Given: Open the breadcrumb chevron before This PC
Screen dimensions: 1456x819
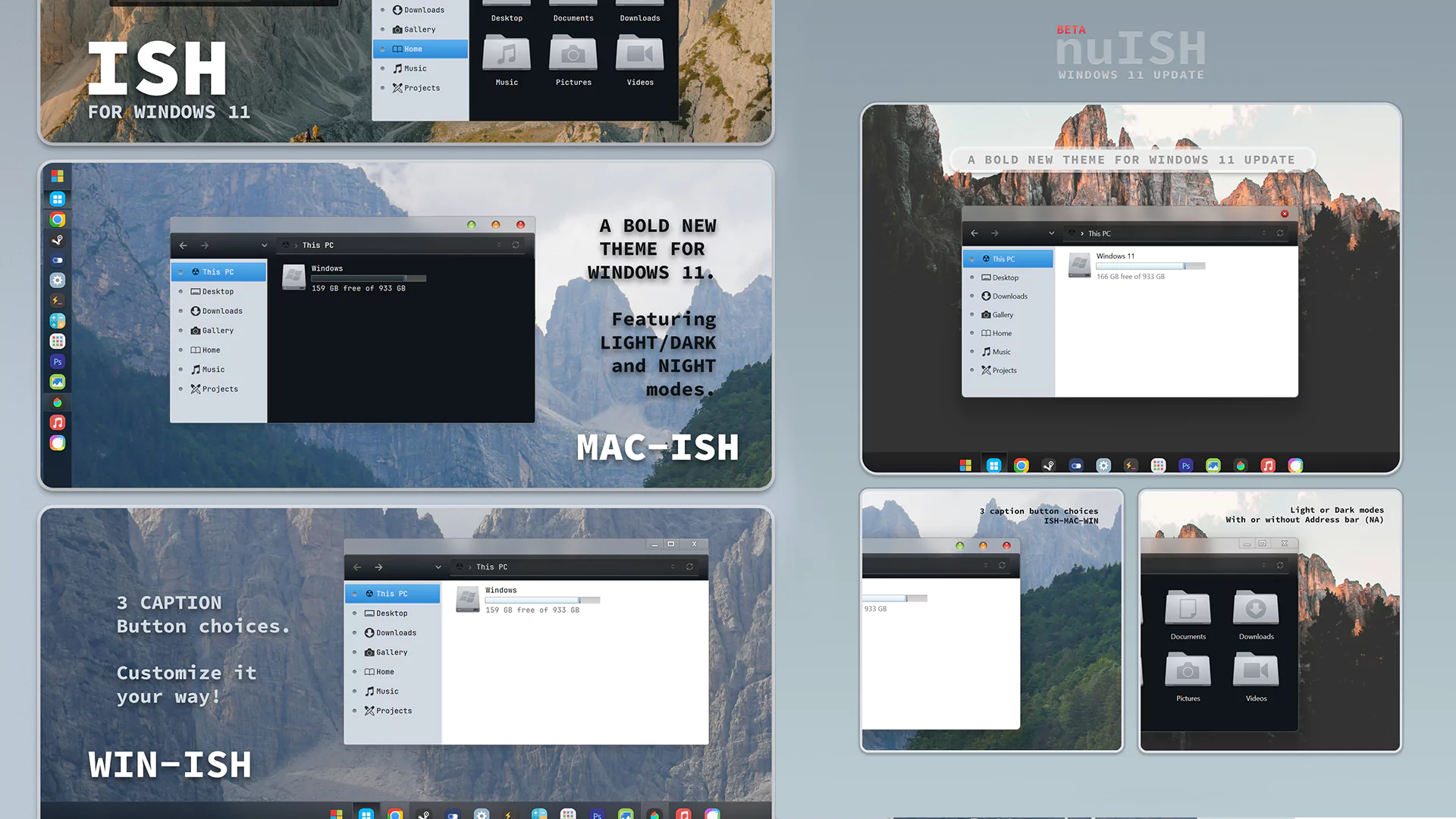Looking at the screenshot, I should pyautogui.click(x=294, y=245).
